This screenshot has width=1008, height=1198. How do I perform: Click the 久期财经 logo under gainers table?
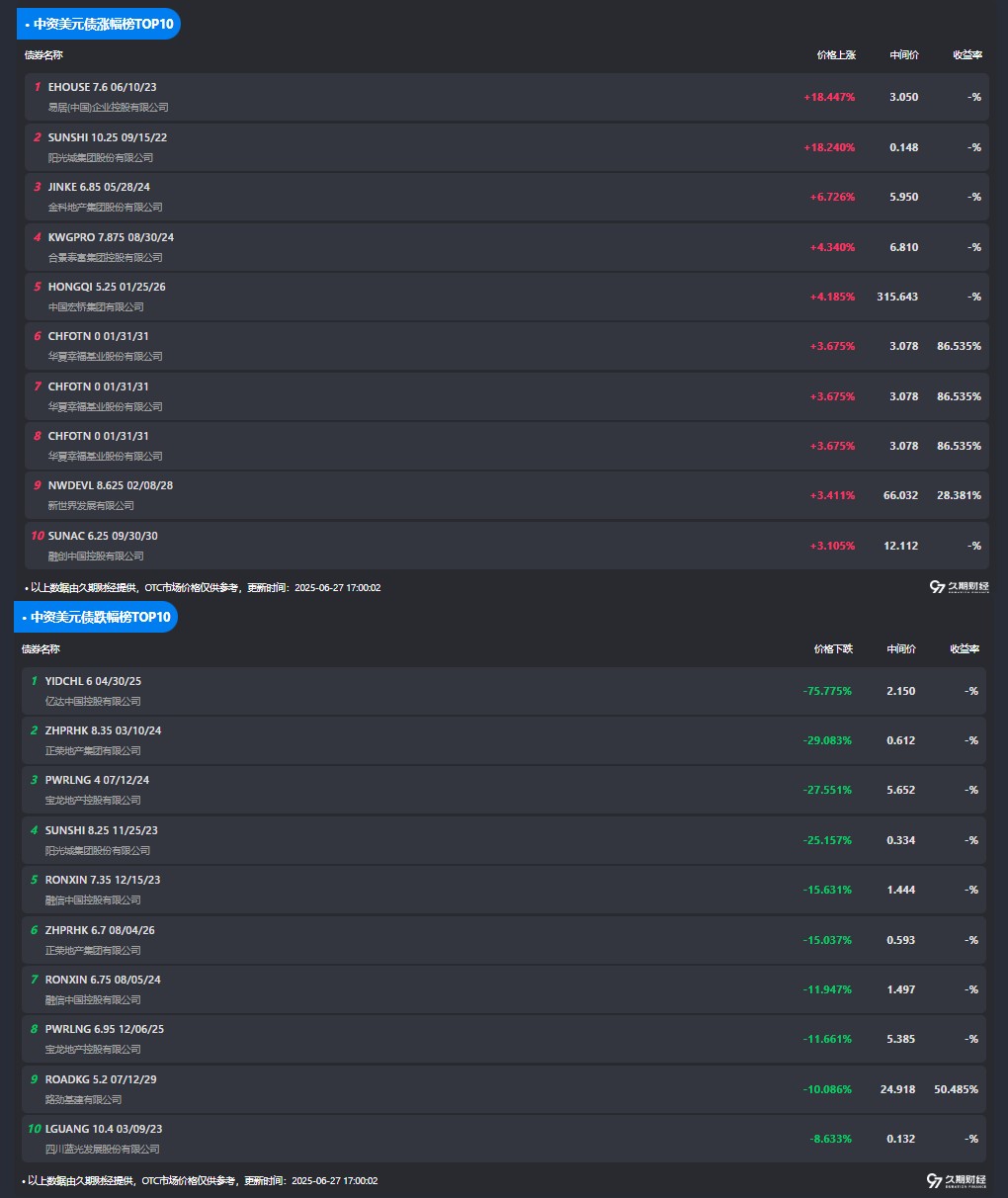coord(958,587)
